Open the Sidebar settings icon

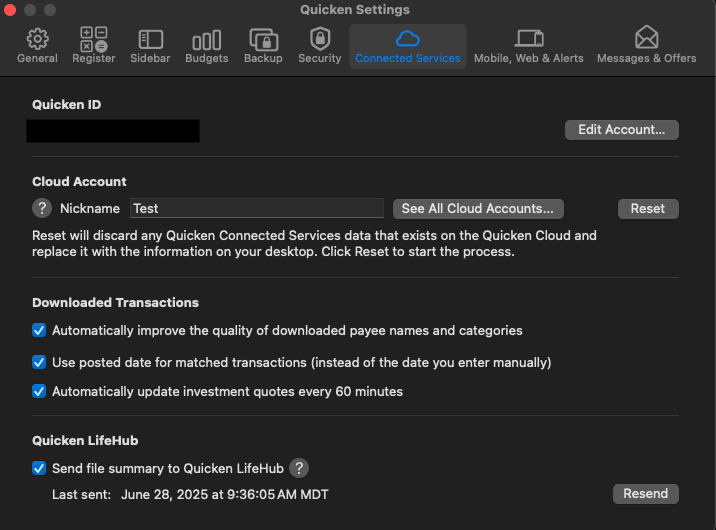[x=150, y=39]
